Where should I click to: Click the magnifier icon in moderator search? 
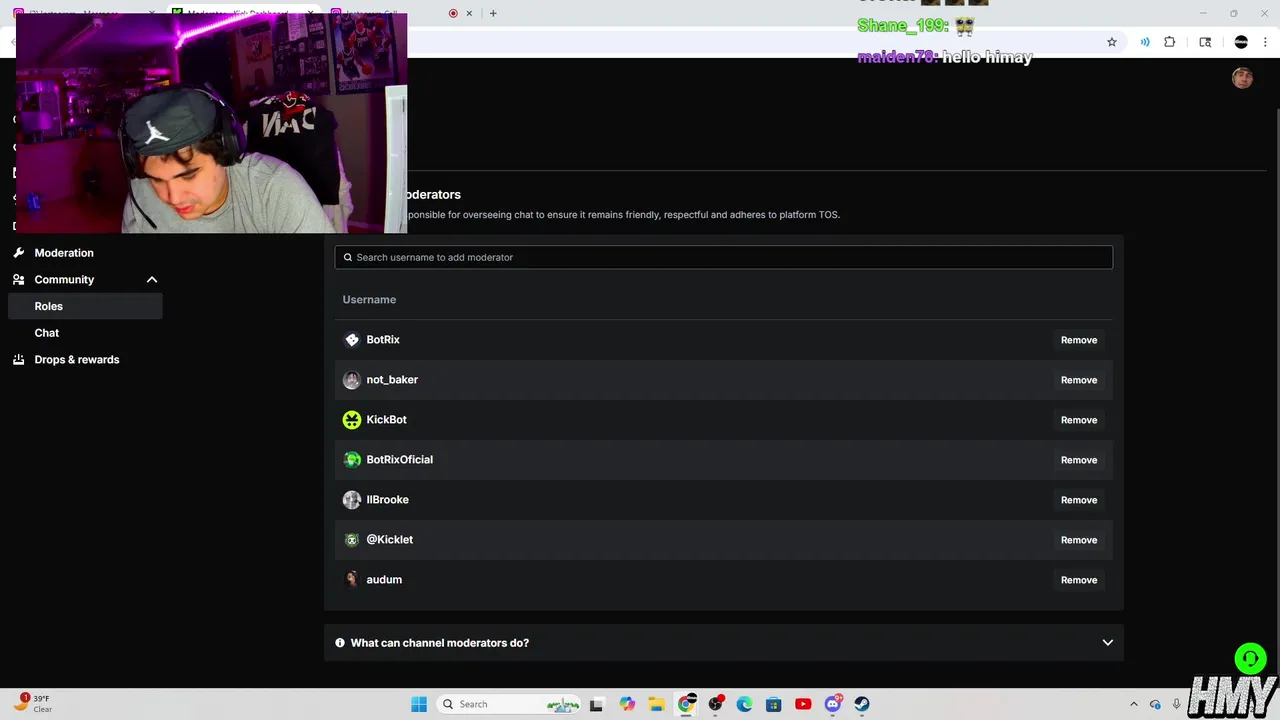[348, 257]
